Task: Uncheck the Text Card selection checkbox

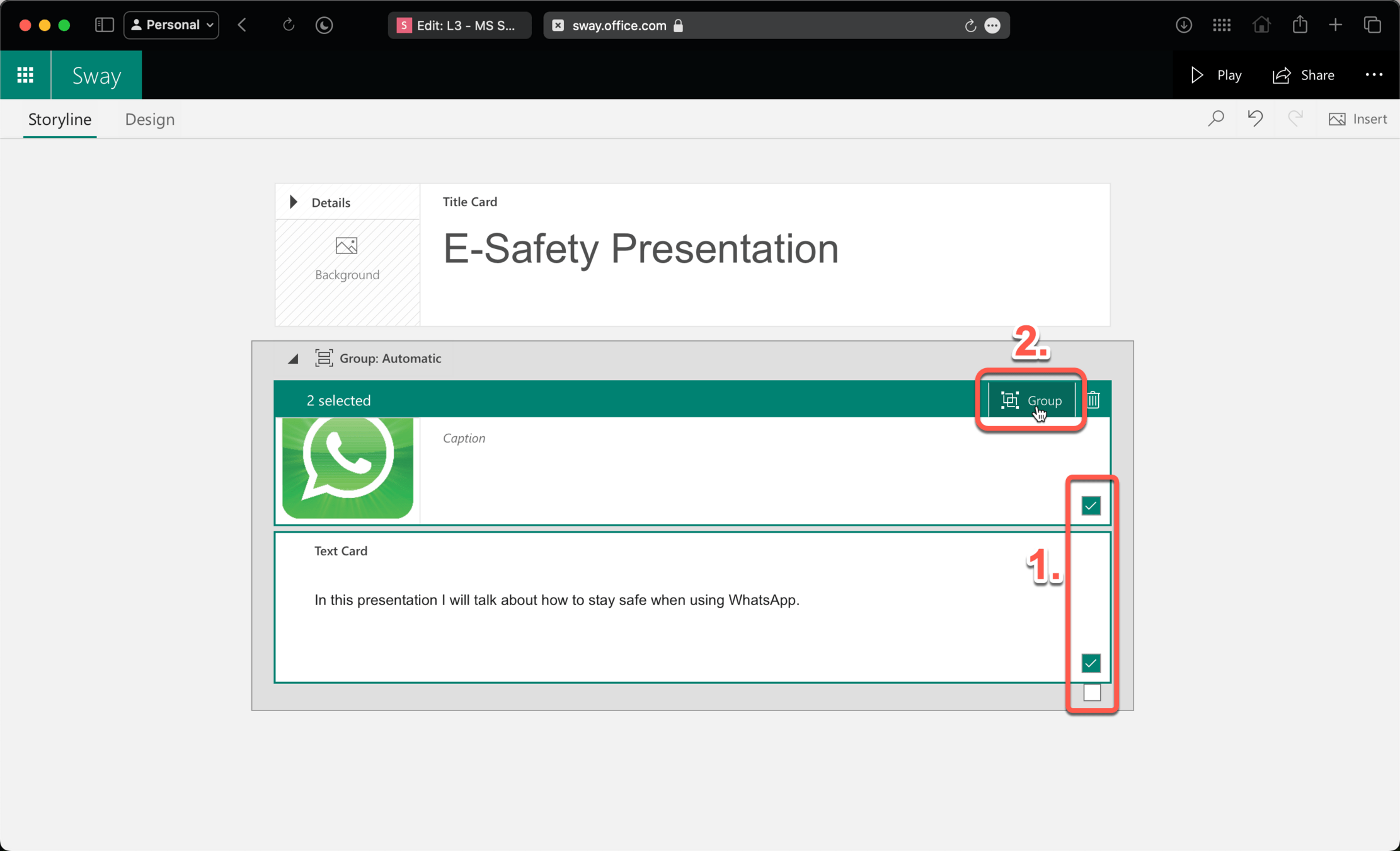Action: tap(1091, 663)
